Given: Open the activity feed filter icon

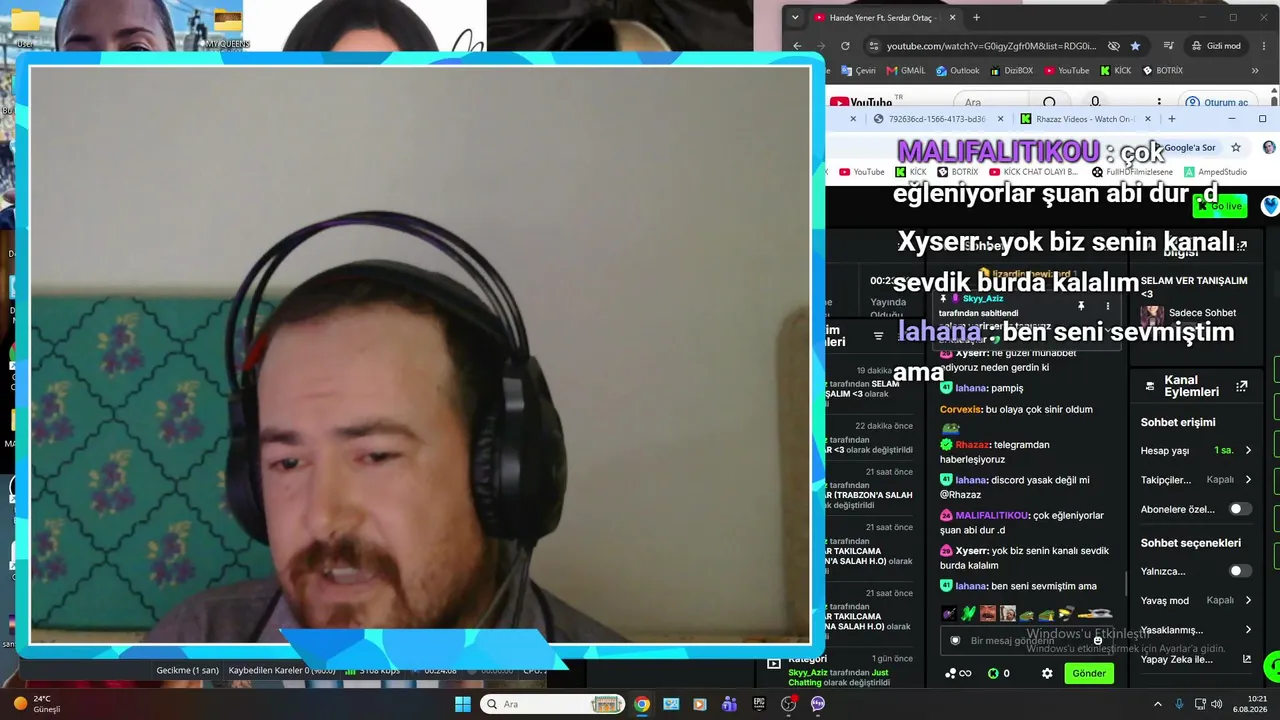Looking at the screenshot, I should (x=879, y=336).
